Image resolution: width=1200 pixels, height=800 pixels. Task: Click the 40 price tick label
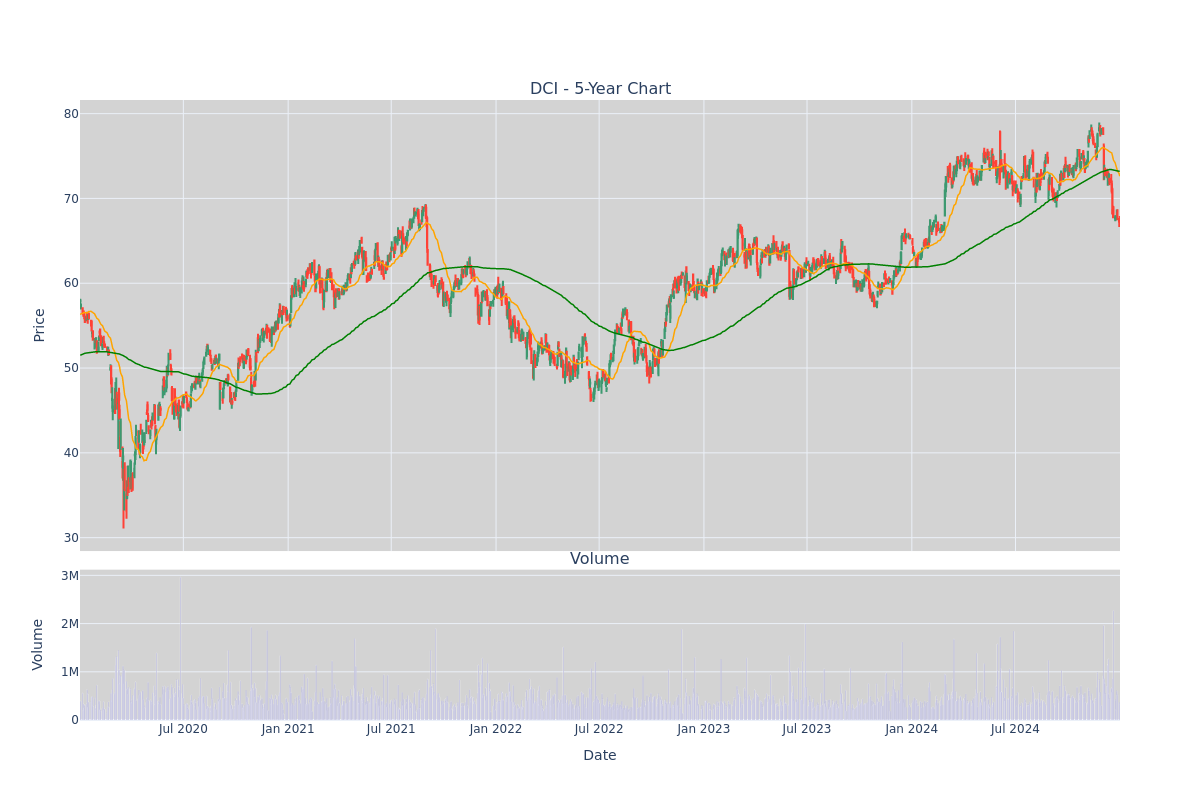71,453
